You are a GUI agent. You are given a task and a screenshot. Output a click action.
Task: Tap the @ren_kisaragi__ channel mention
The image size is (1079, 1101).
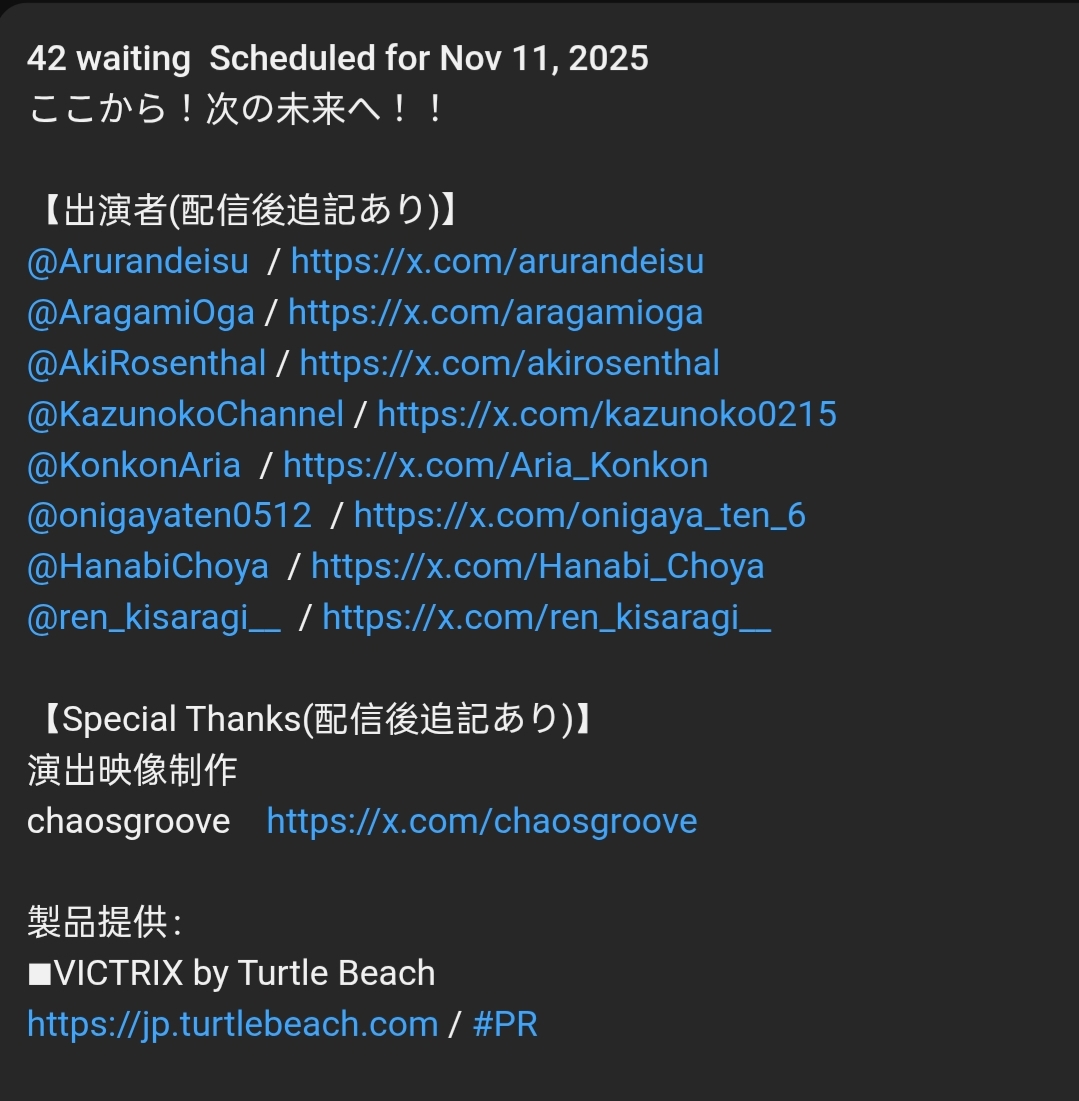click(154, 618)
